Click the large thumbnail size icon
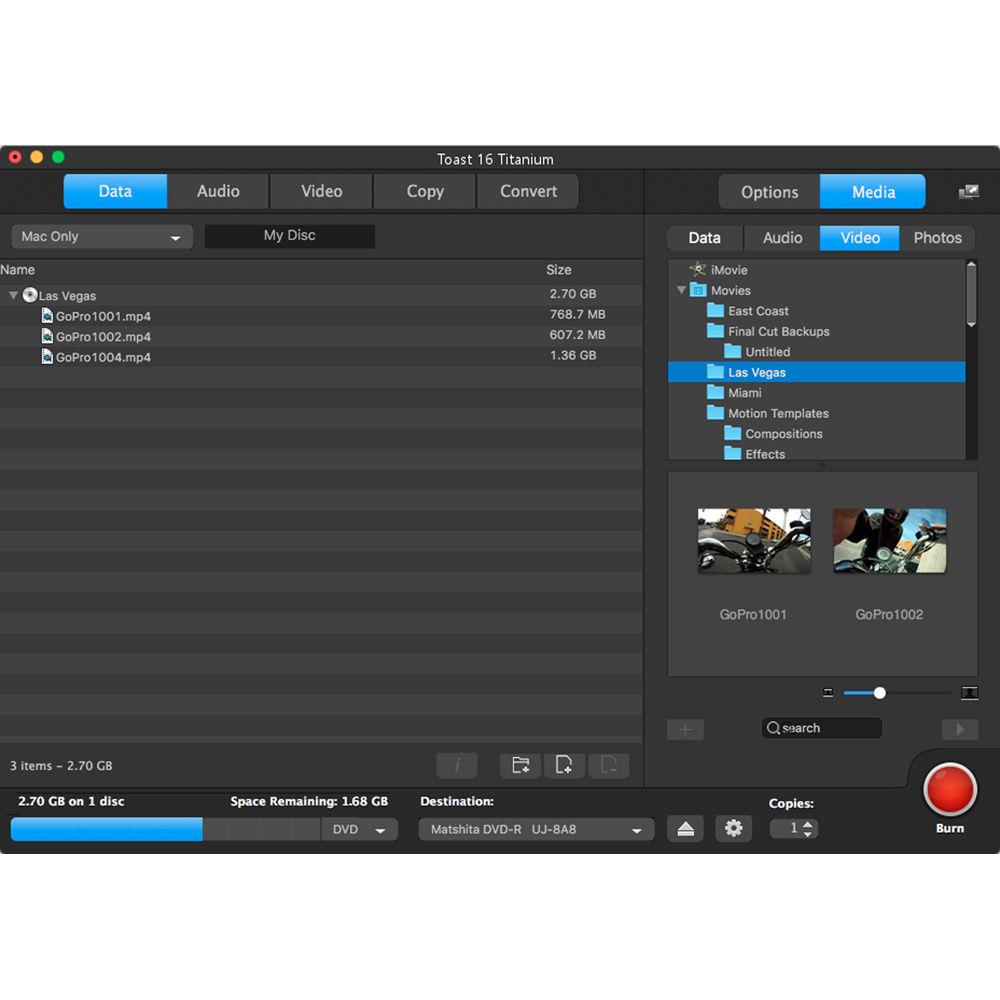Viewport: 1000px width, 1000px height. coord(968,693)
